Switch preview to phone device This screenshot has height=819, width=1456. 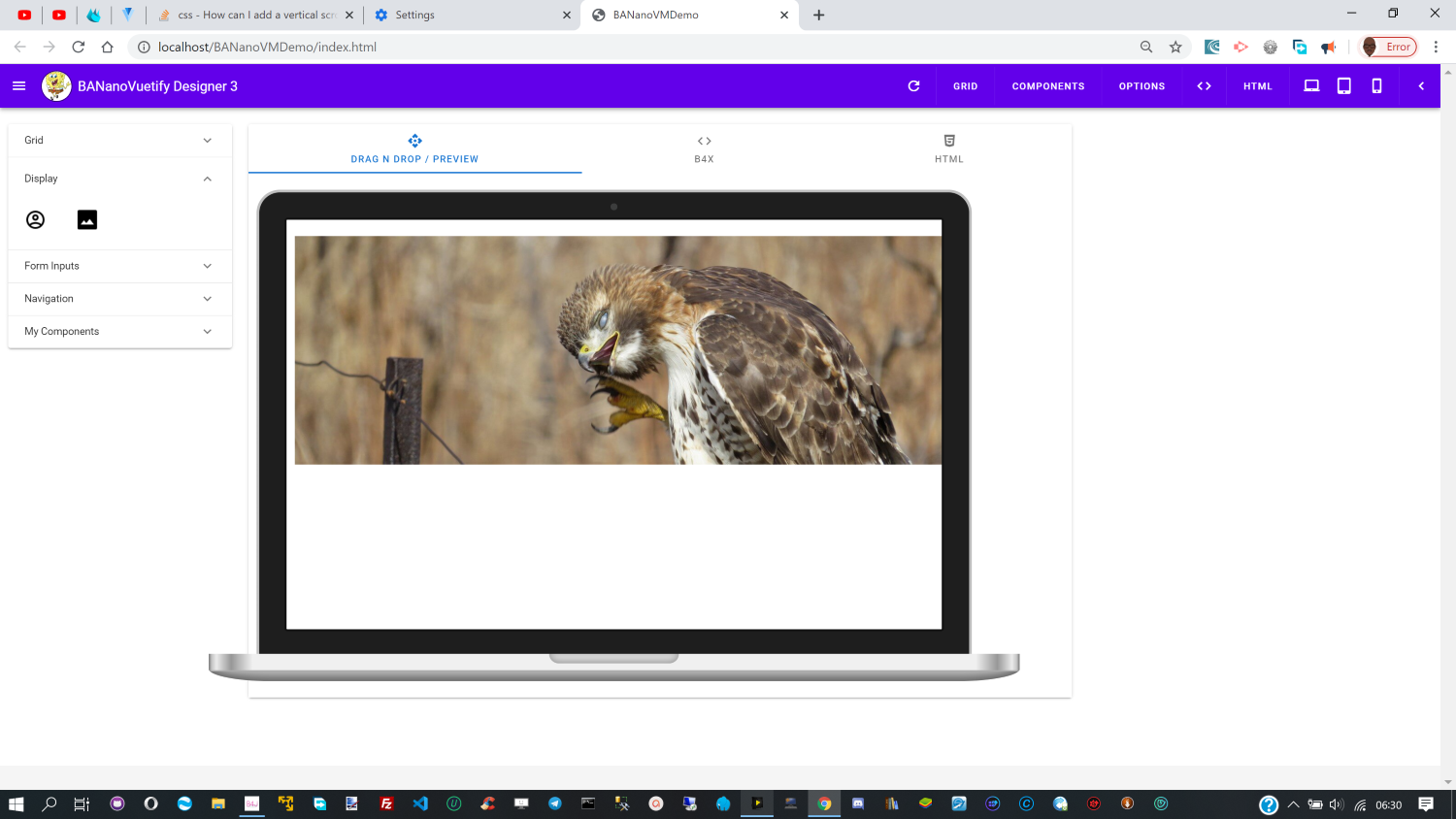pyautogui.click(x=1376, y=86)
